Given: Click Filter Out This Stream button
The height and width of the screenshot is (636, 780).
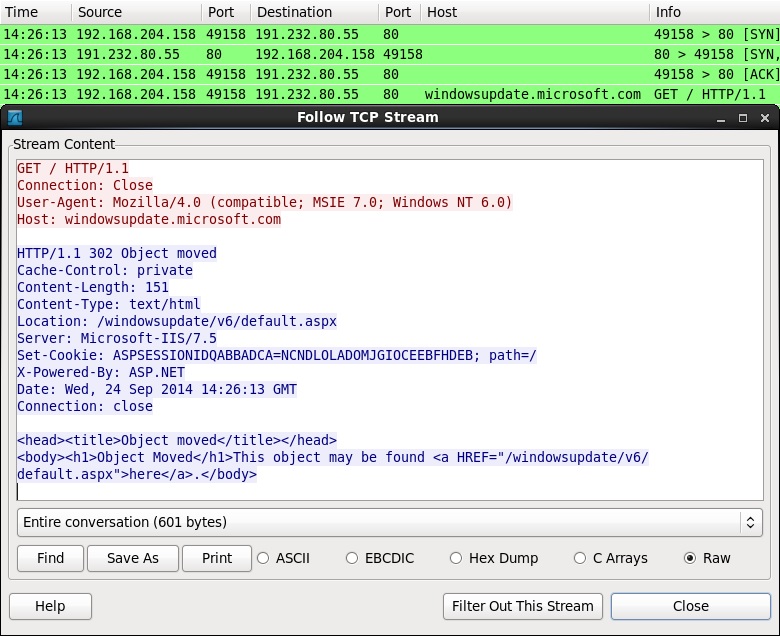Looking at the screenshot, I should click(x=523, y=606).
